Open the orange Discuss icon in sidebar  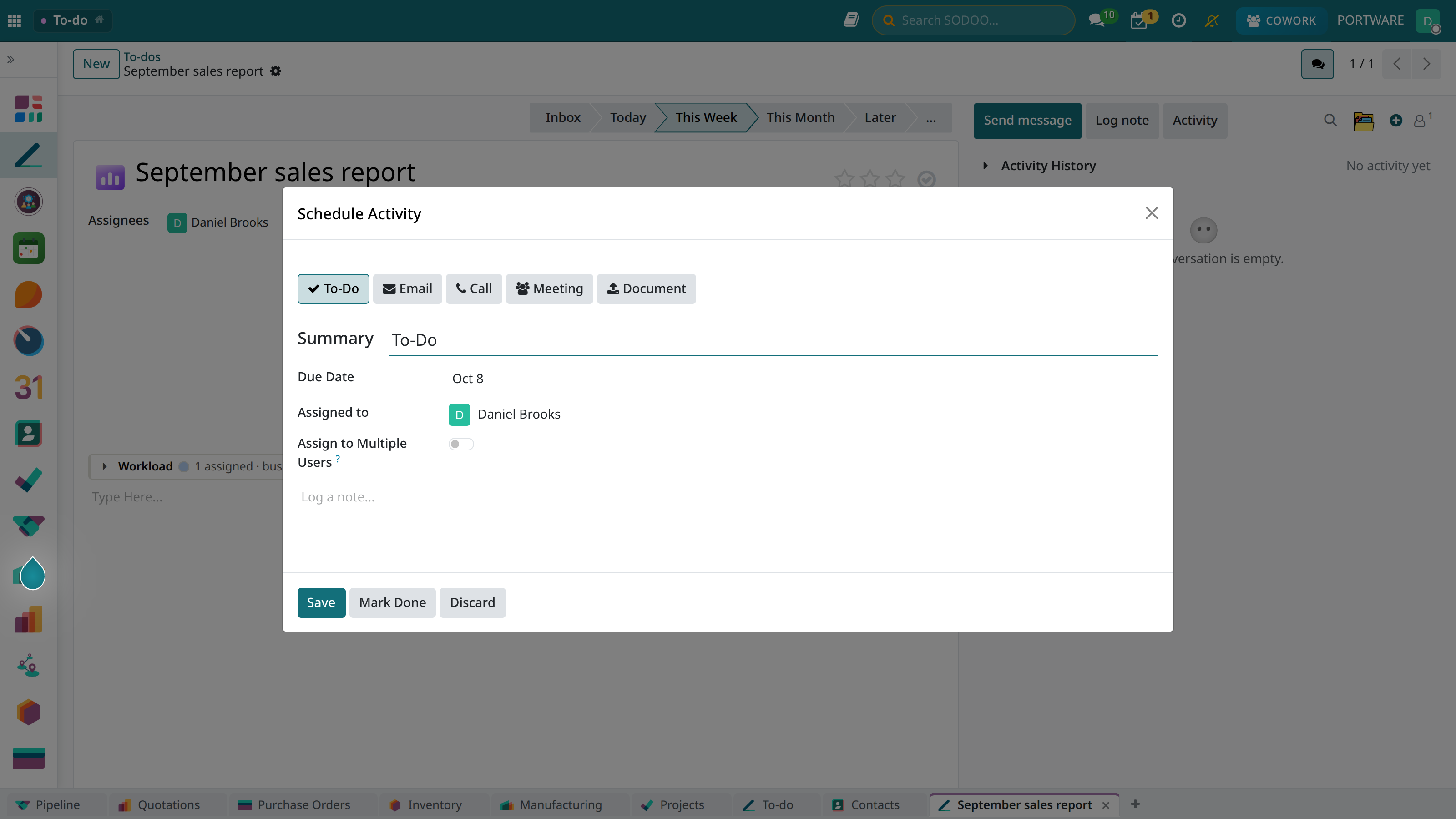pyautogui.click(x=28, y=294)
